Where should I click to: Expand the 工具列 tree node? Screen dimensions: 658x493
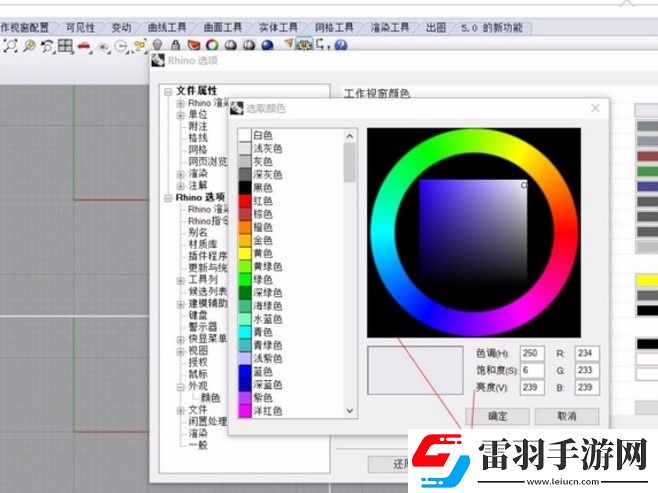(x=181, y=280)
